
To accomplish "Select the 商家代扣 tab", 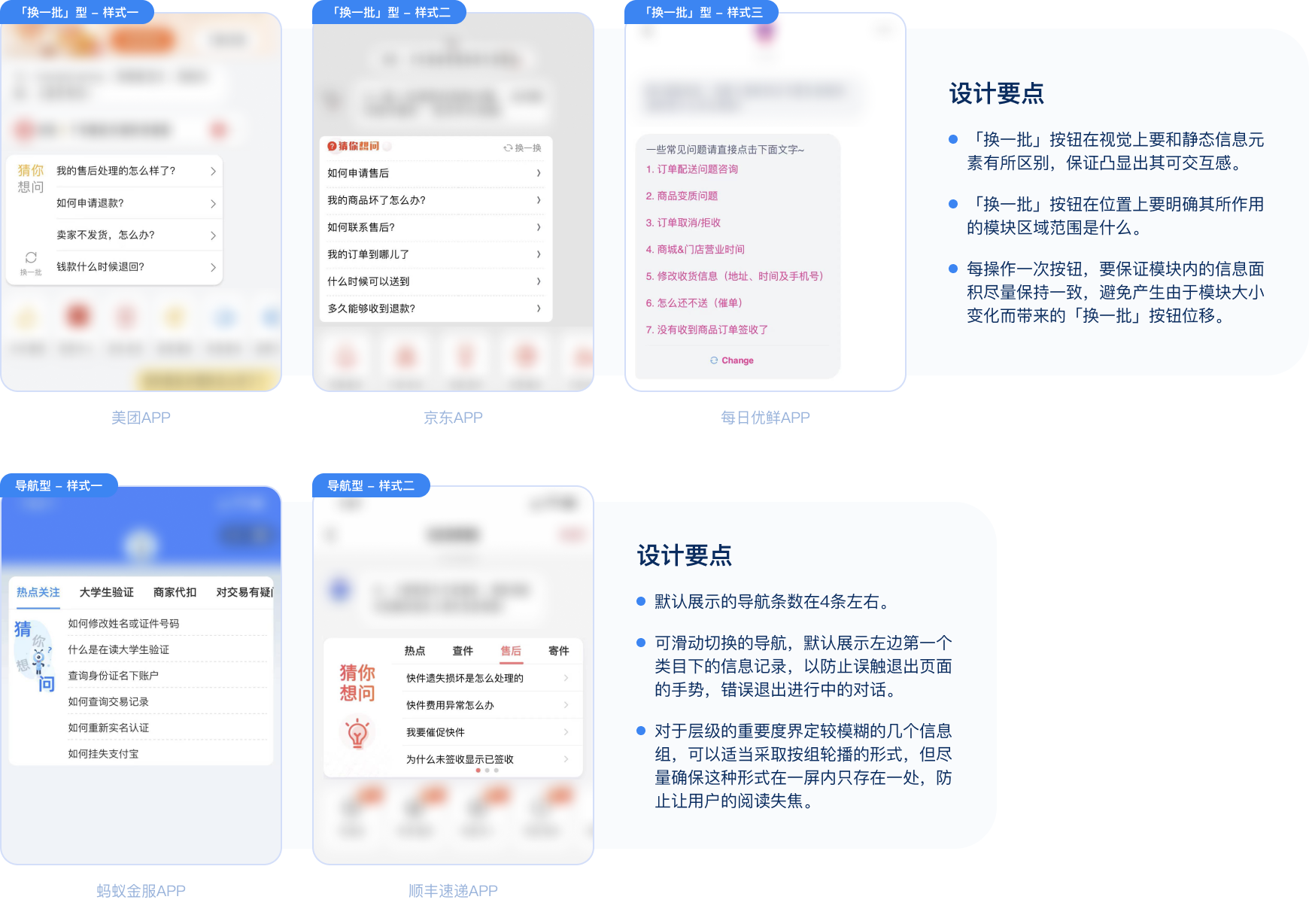I will click(175, 593).
